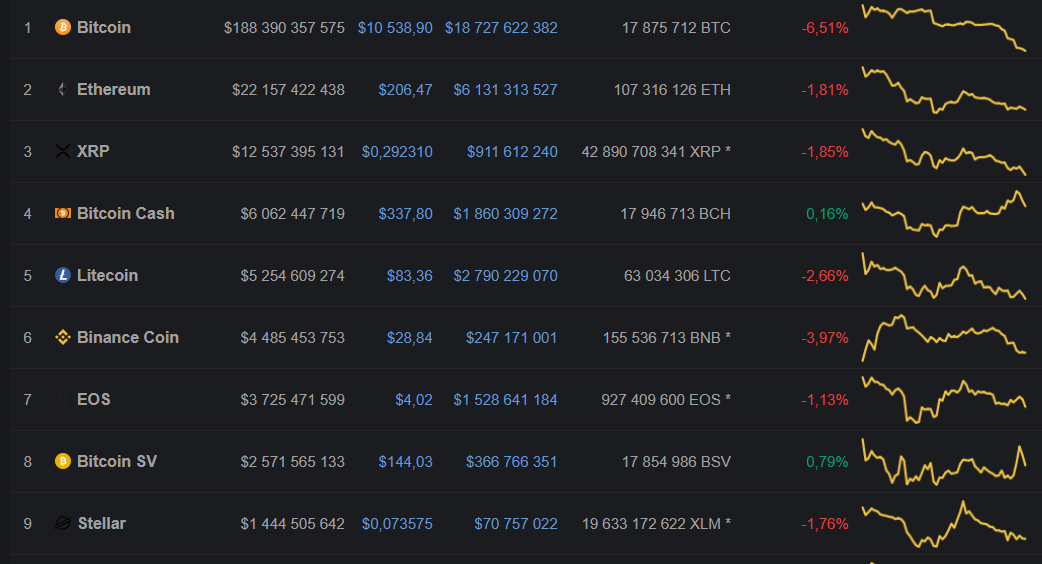Open Binance Coin volume $247 171 001
The image size is (1042, 564).
[511, 337]
